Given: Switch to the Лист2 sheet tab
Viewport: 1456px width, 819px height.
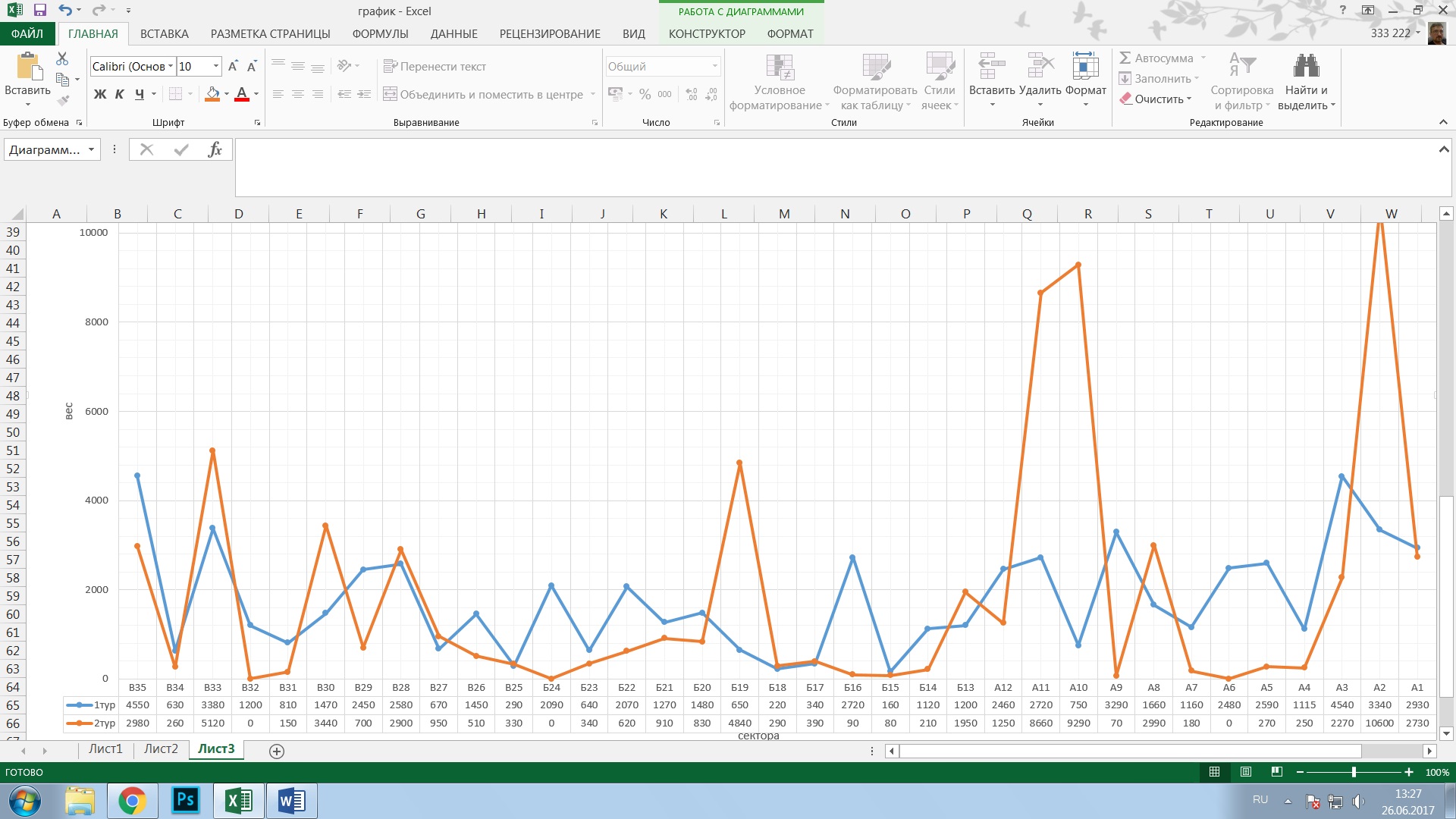Looking at the screenshot, I should click(x=161, y=749).
